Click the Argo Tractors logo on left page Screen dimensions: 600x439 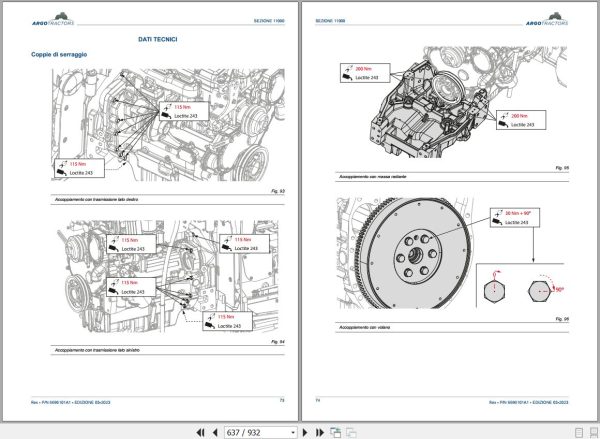tap(53, 20)
